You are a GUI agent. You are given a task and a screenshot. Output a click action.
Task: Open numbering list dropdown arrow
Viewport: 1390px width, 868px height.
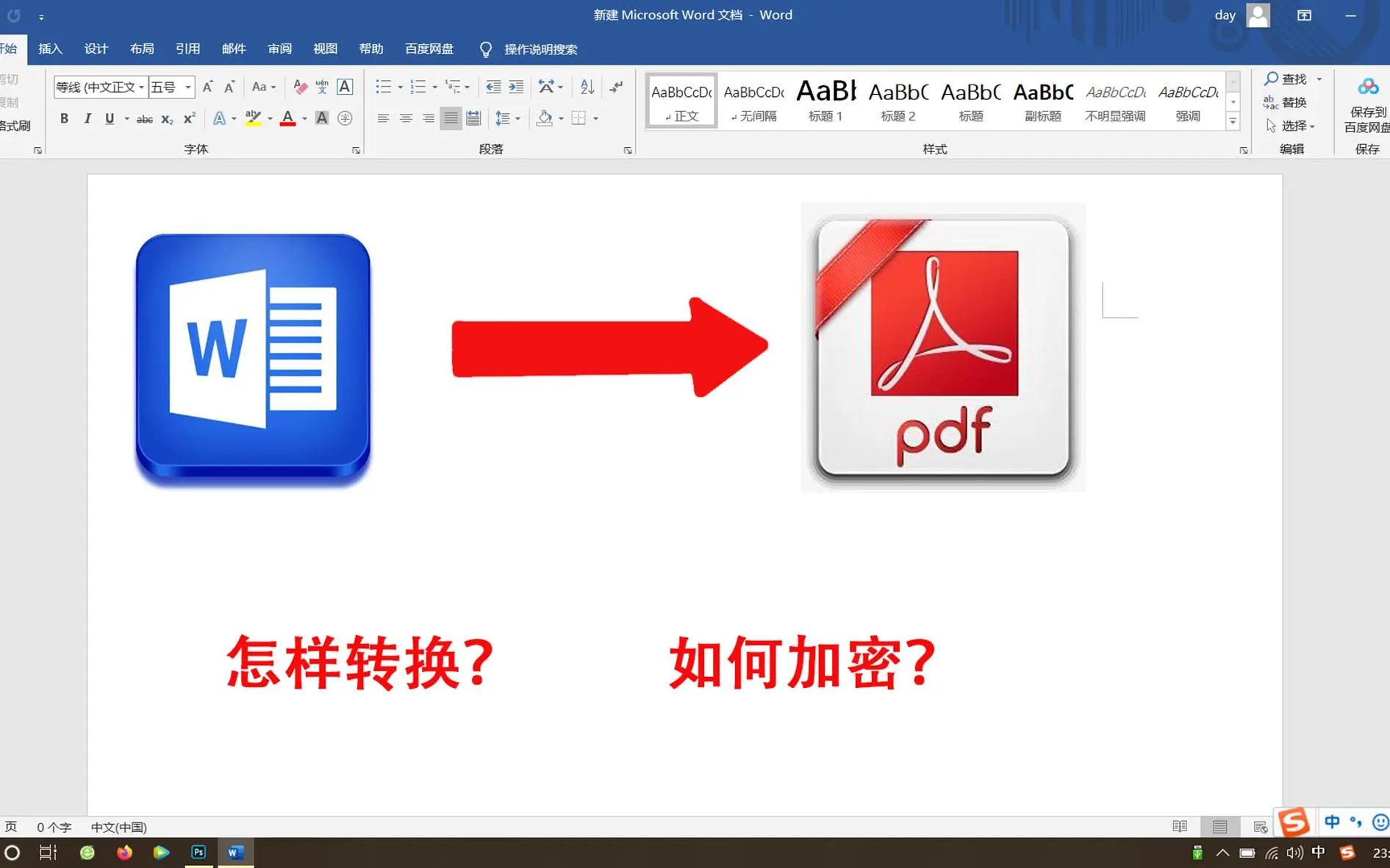(x=435, y=87)
